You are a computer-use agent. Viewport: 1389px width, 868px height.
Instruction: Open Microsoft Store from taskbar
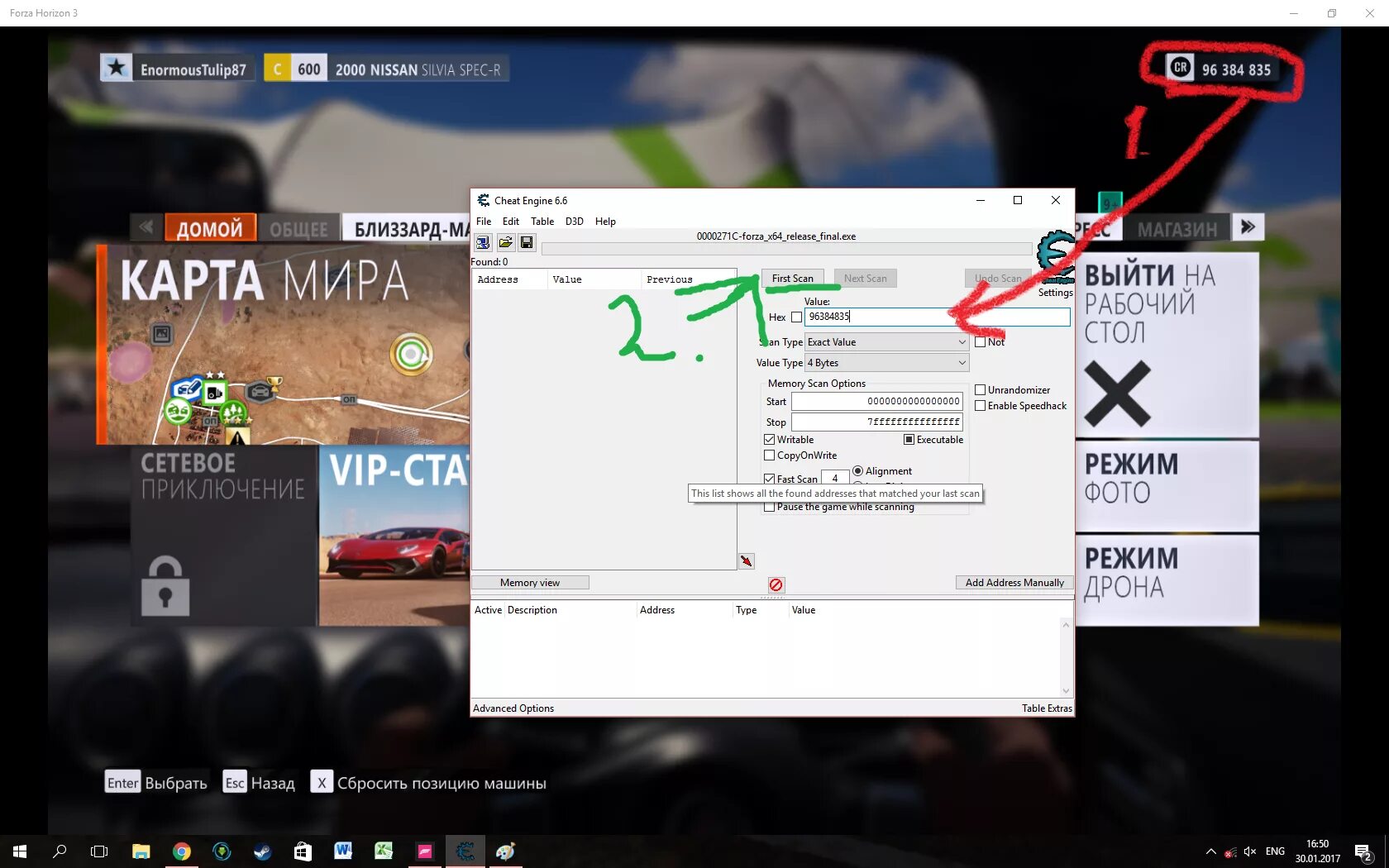(x=303, y=851)
